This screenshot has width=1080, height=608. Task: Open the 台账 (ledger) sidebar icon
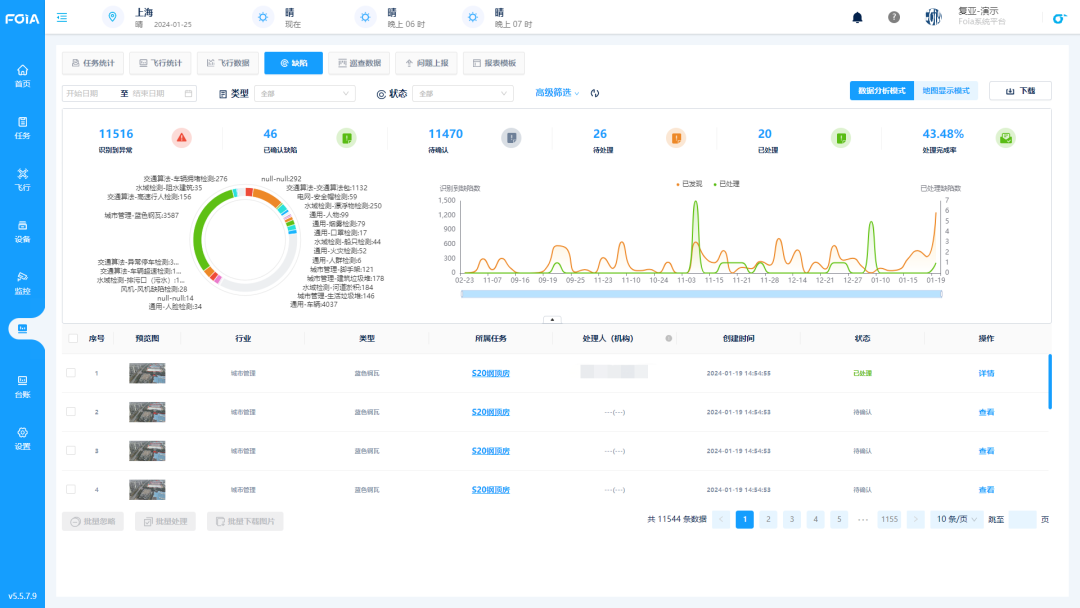[22, 385]
